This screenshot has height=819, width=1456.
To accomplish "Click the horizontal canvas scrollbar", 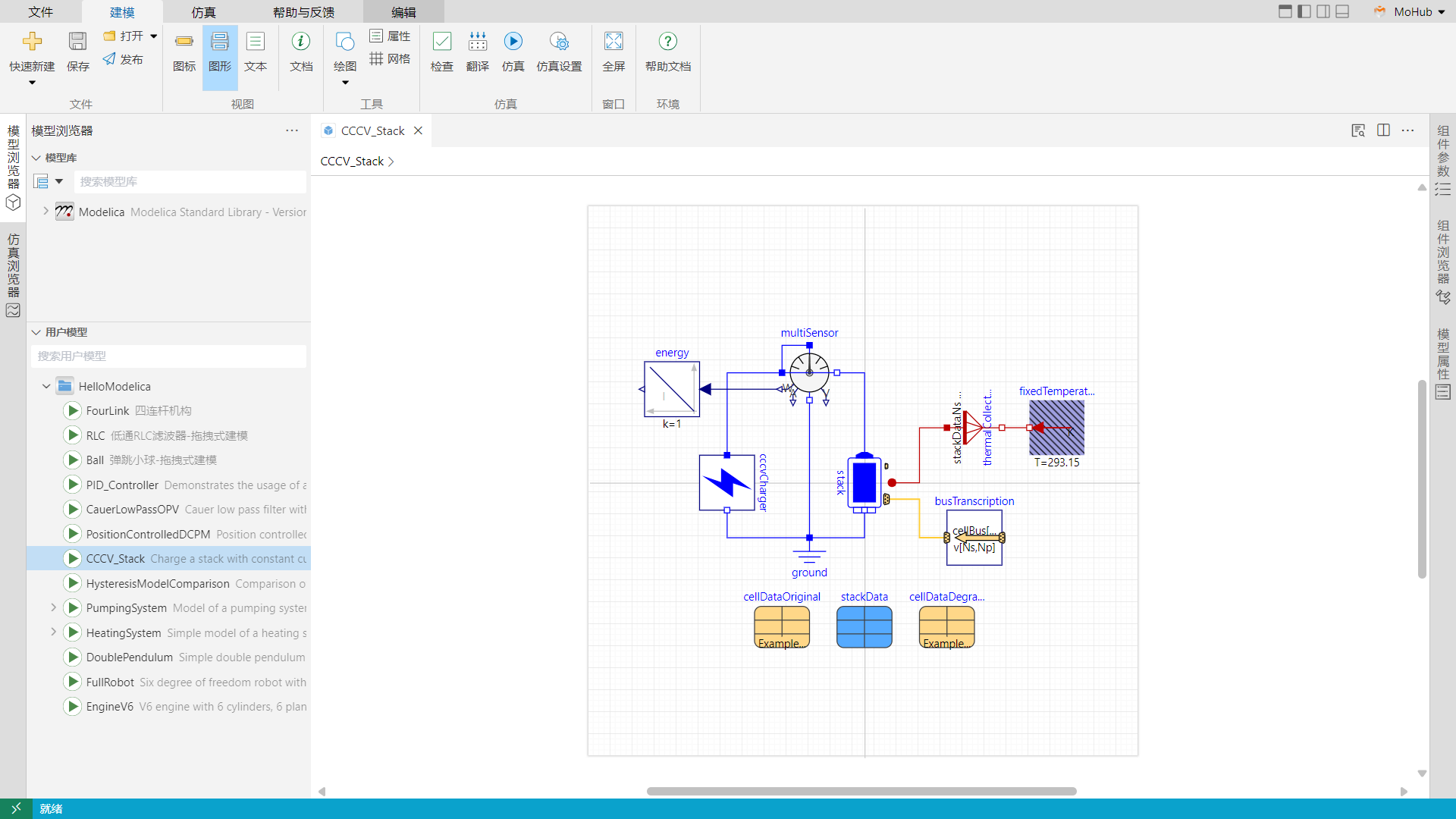I will click(861, 791).
